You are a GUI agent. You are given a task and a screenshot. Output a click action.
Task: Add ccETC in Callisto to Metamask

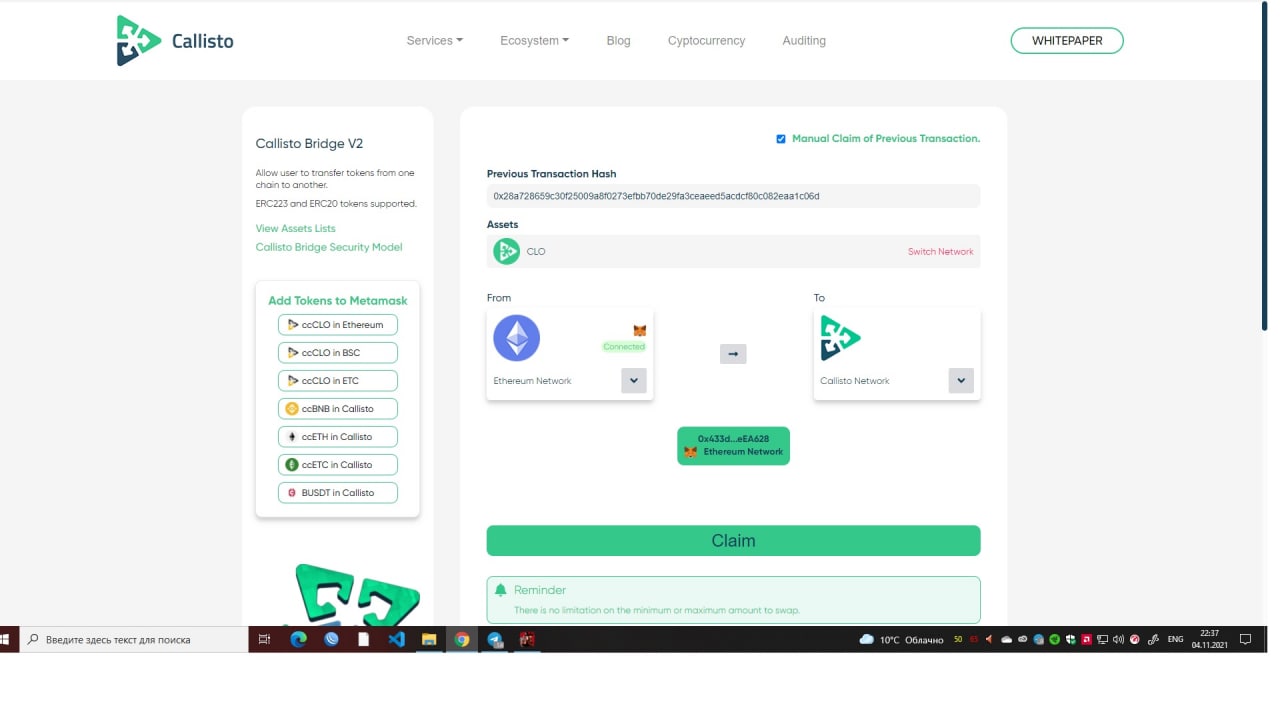(338, 465)
